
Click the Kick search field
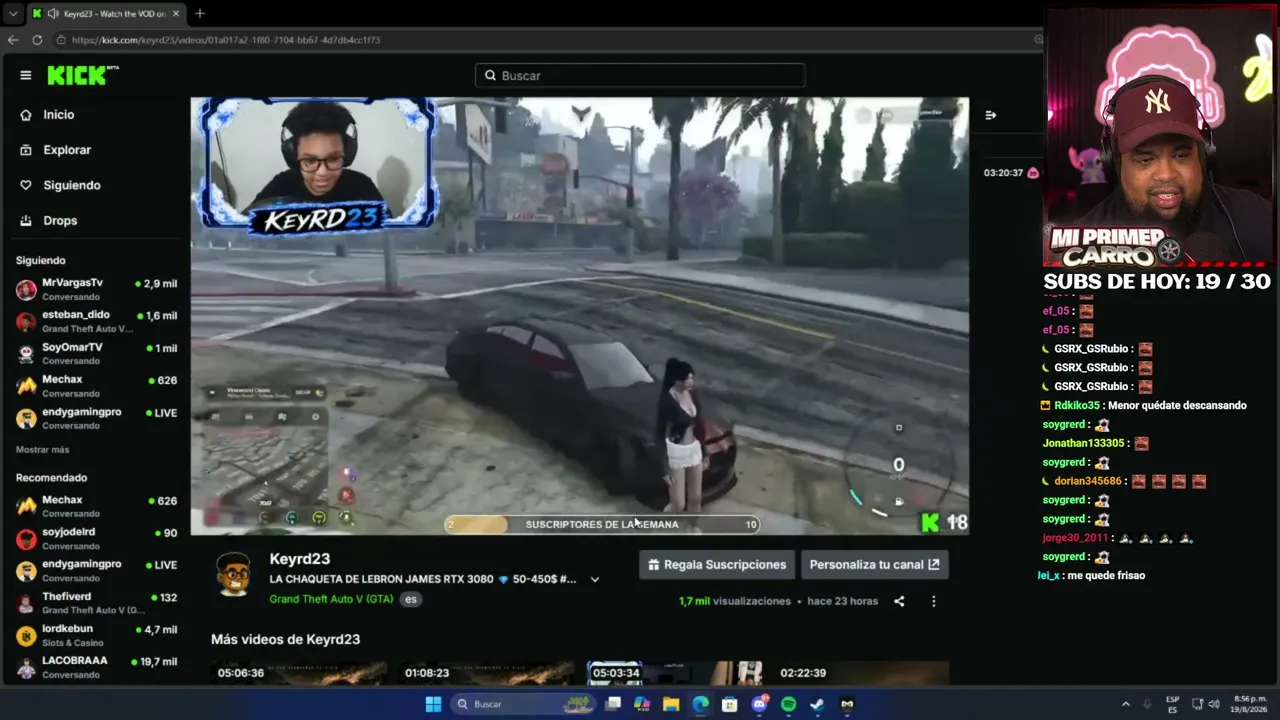coord(640,75)
